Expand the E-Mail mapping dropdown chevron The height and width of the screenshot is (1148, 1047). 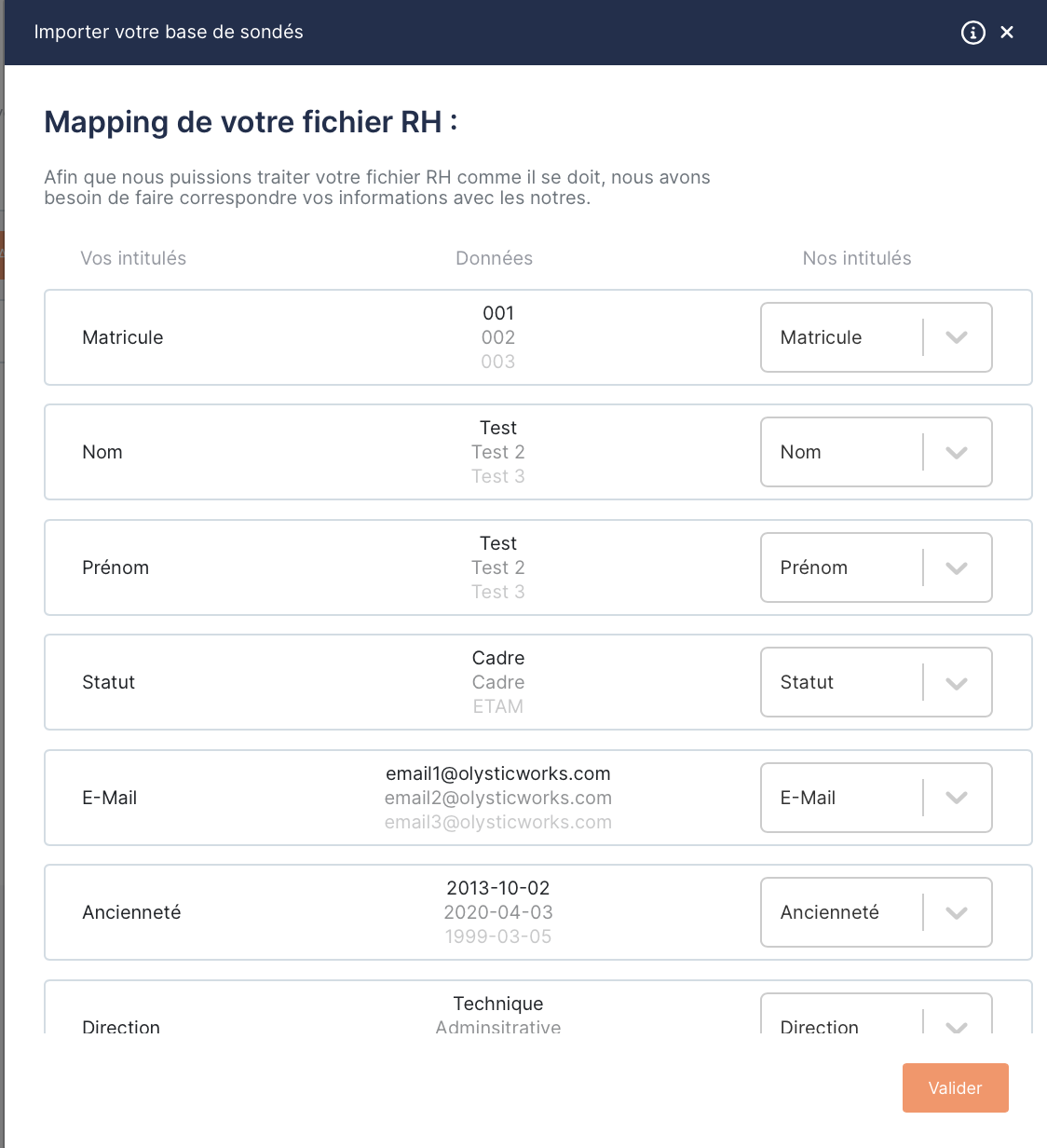click(x=957, y=798)
